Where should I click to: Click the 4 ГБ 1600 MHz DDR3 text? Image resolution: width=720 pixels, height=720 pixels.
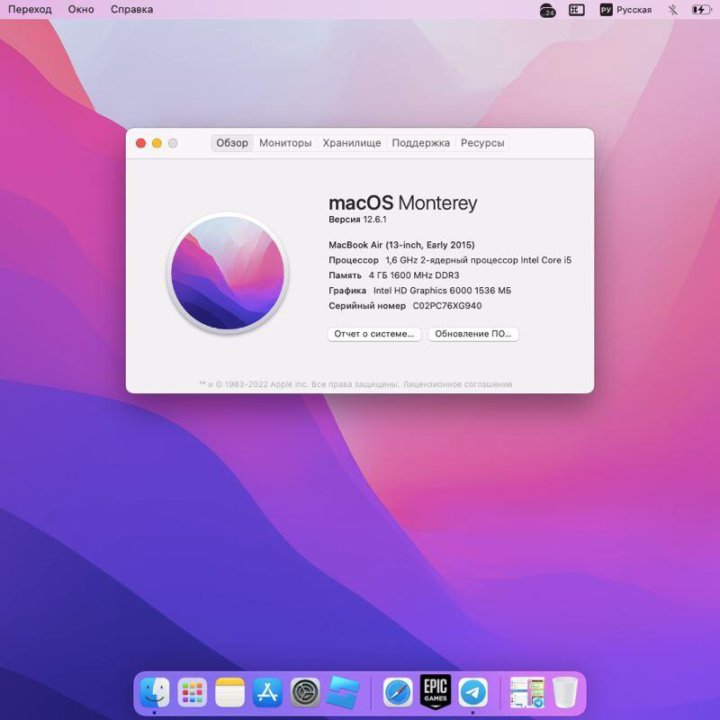[414, 276]
